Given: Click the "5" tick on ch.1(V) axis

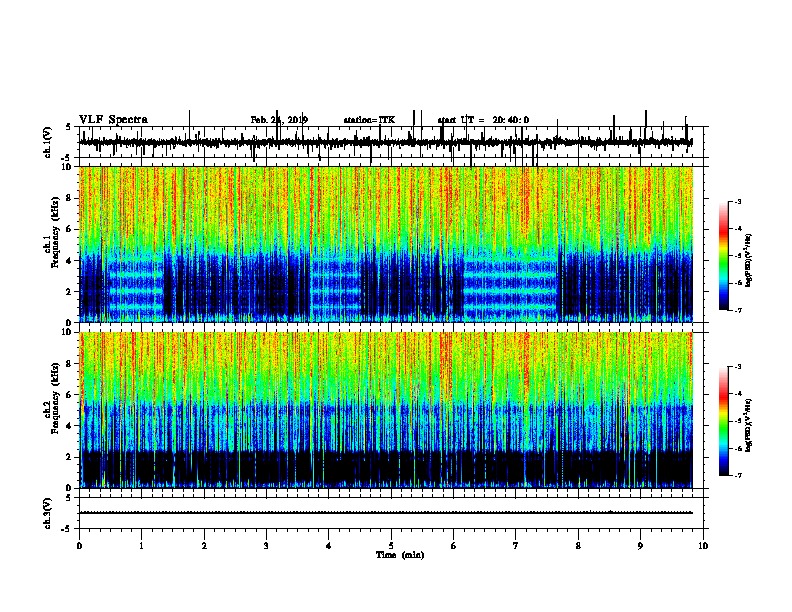Looking at the screenshot, I should pyautogui.click(x=68, y=127).
